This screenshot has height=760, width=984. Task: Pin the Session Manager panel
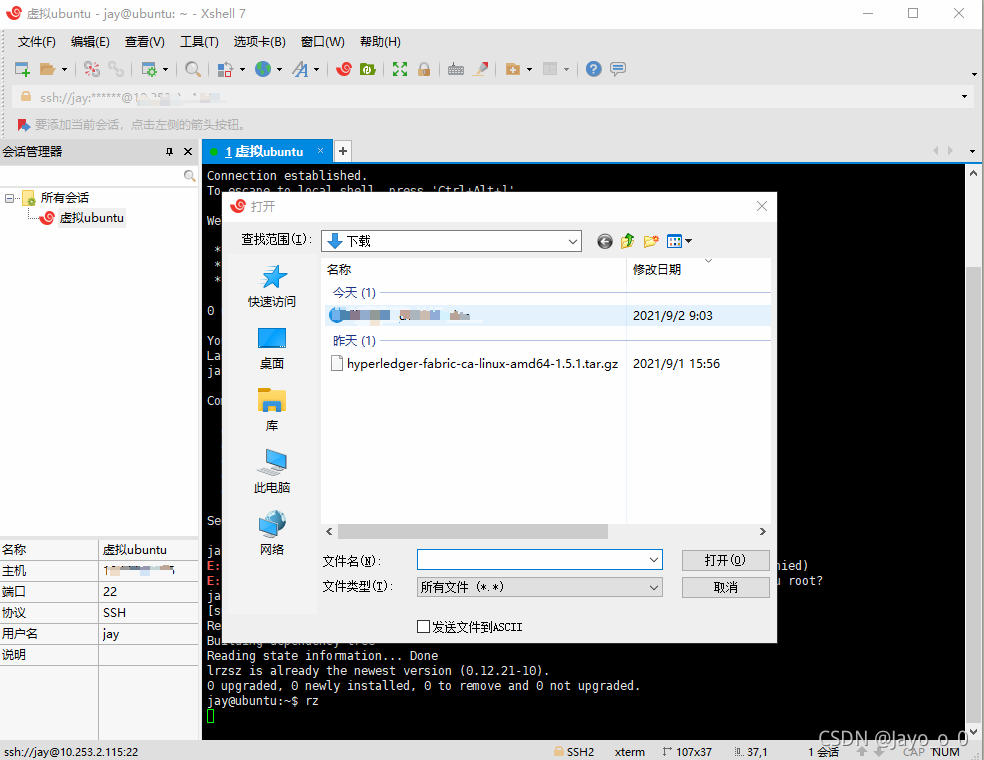click(x=169, y=152)
